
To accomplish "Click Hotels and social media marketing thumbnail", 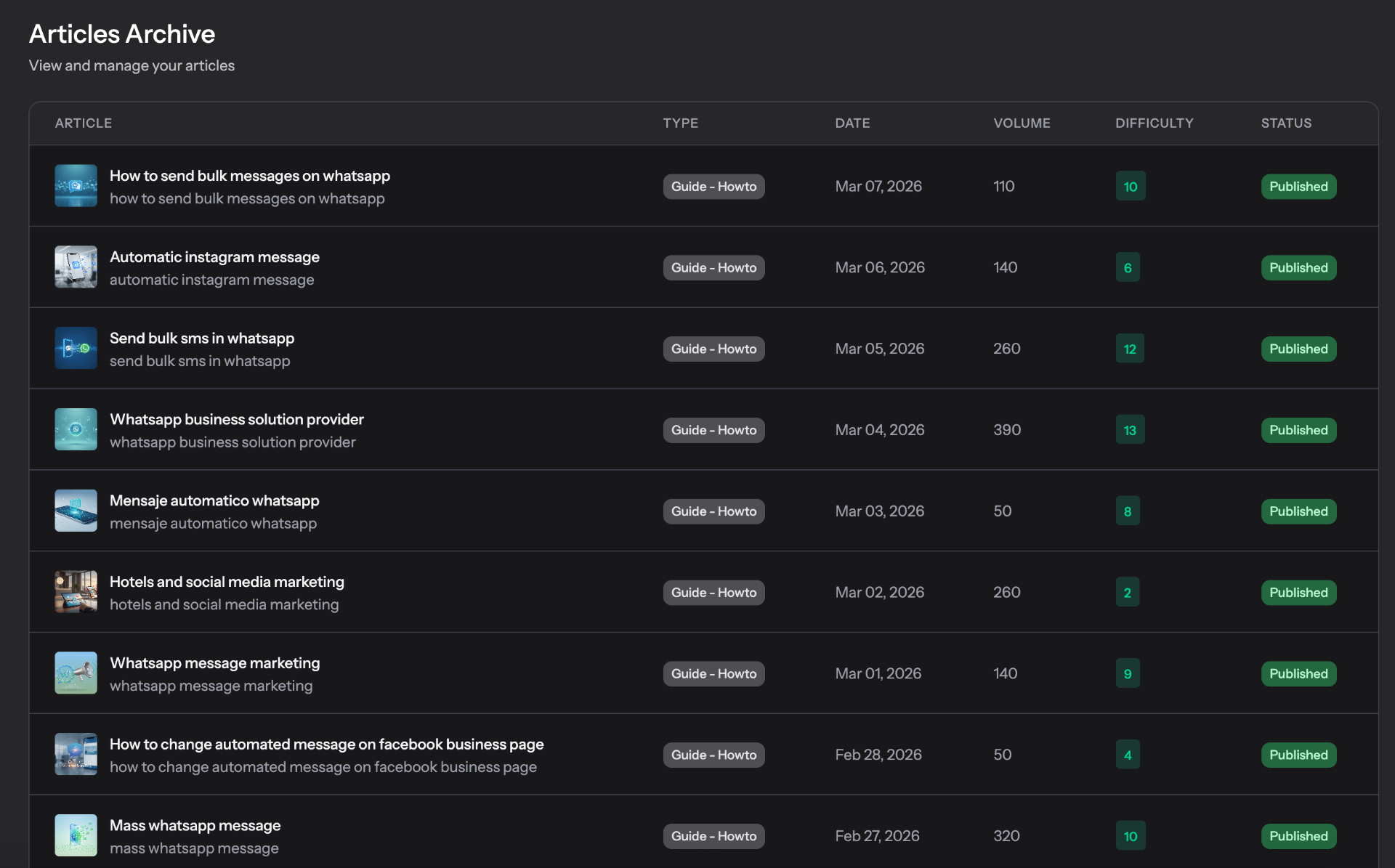I will tap(76, 592).
